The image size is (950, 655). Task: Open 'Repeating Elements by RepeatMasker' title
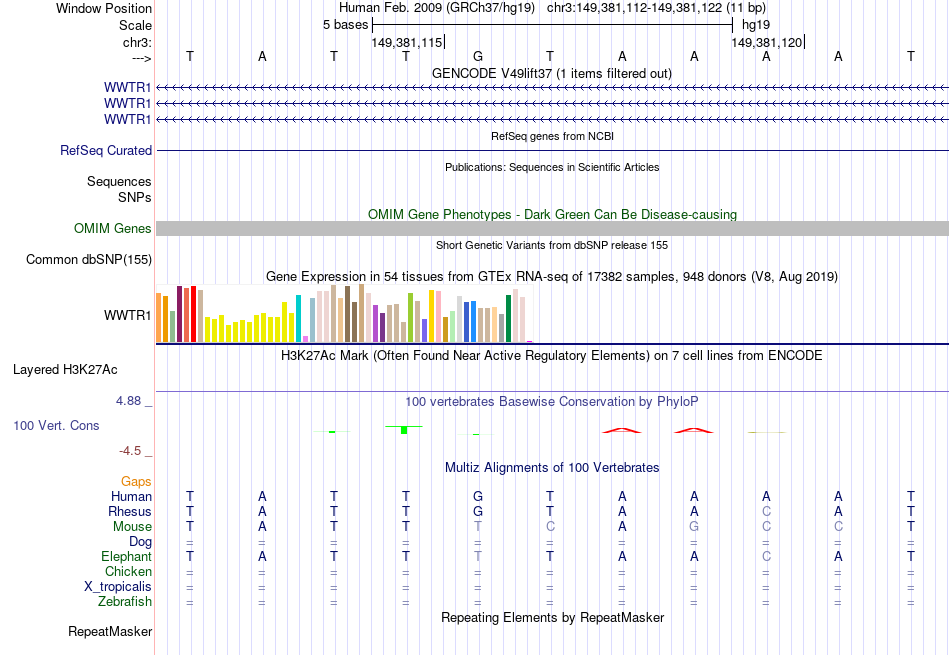point(552,618)
